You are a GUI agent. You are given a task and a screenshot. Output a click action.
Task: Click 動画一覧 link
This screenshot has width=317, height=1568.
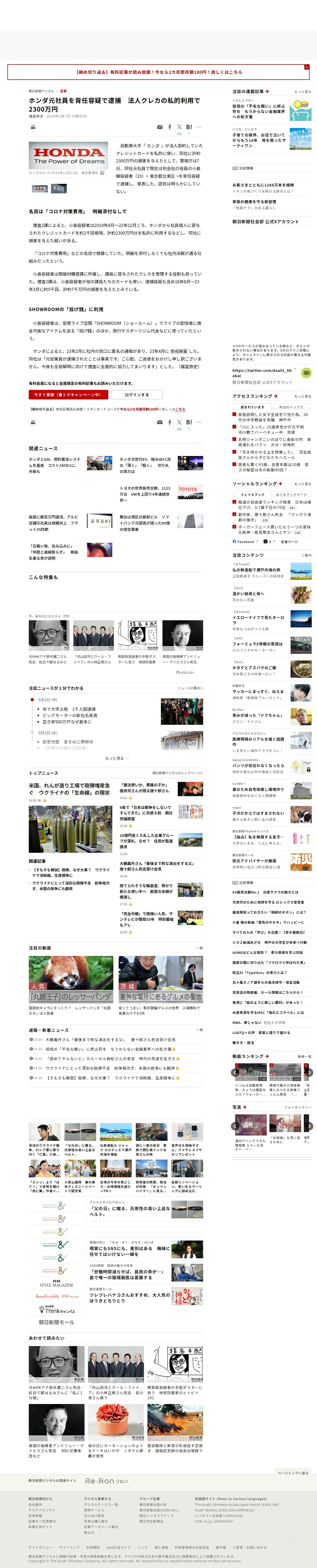tap(304, 1056)
